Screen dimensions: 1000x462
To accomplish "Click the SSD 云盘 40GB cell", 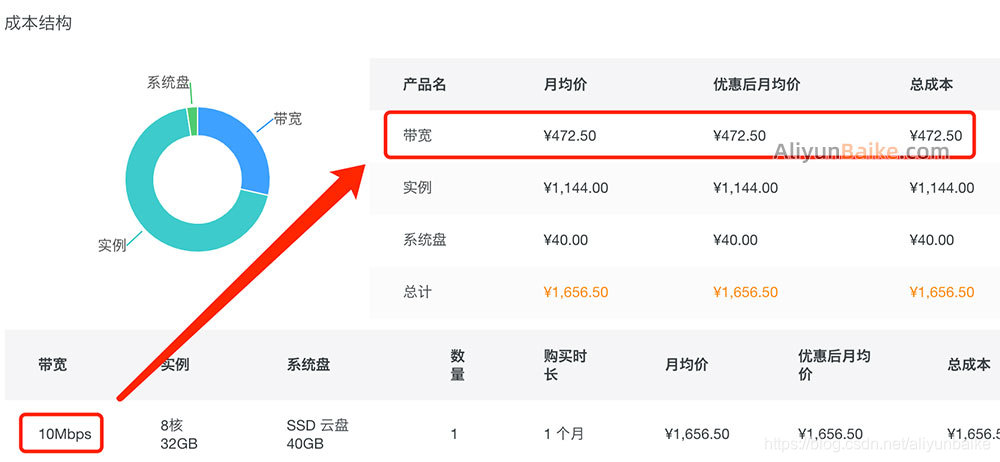I will tap(318, 434).
